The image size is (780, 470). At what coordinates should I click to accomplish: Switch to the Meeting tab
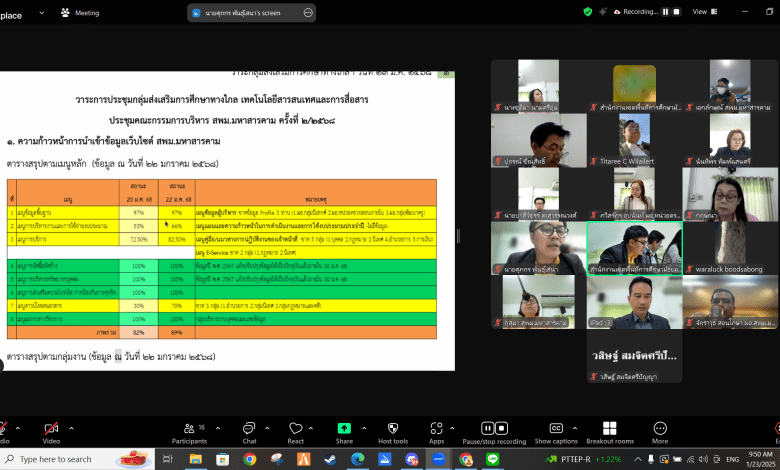click(x=80, y=12)
